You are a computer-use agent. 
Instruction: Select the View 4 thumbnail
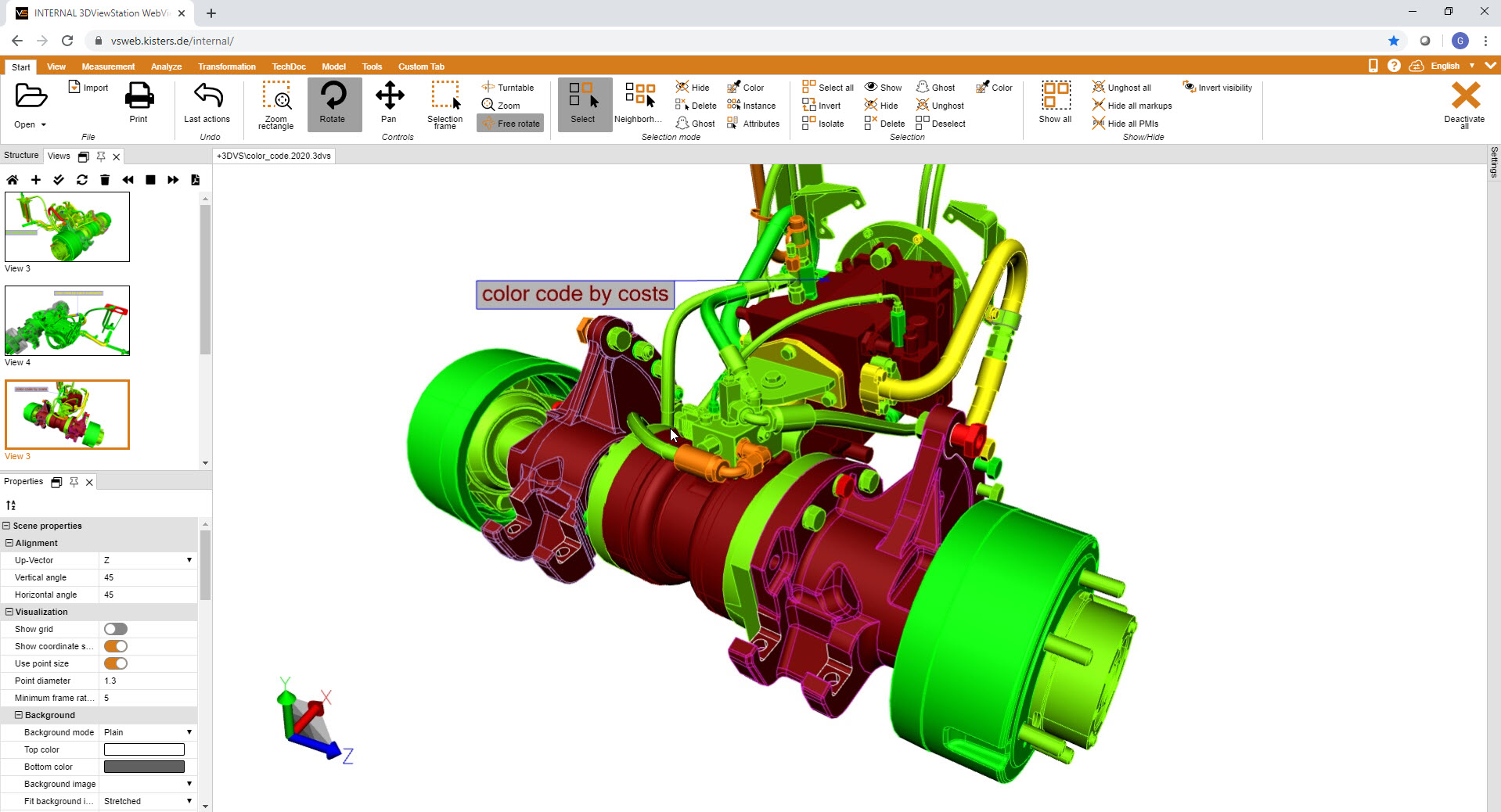click(67, 321)
